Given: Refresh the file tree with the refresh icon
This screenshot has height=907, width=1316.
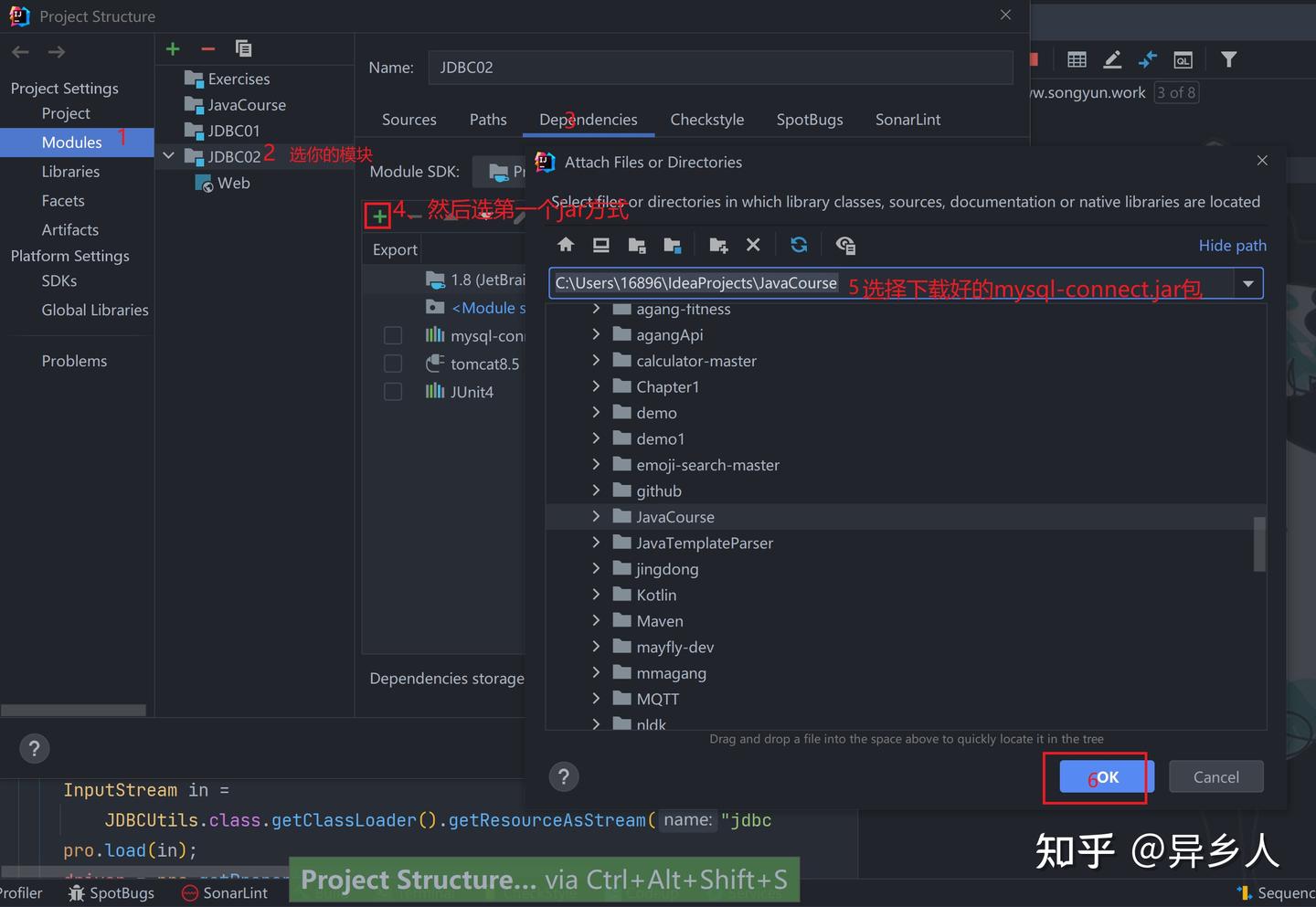Looking at the screenshot, I should point(799,245).
